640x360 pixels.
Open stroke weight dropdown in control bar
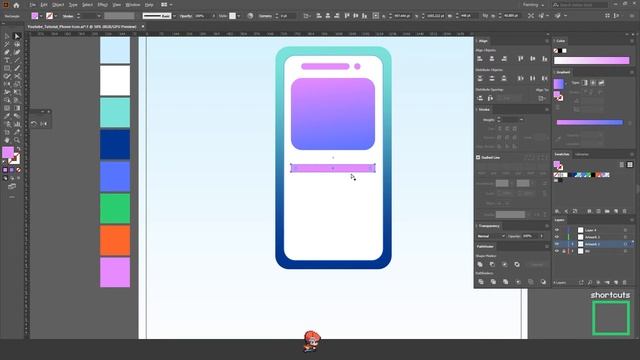(x=98, y=16)
